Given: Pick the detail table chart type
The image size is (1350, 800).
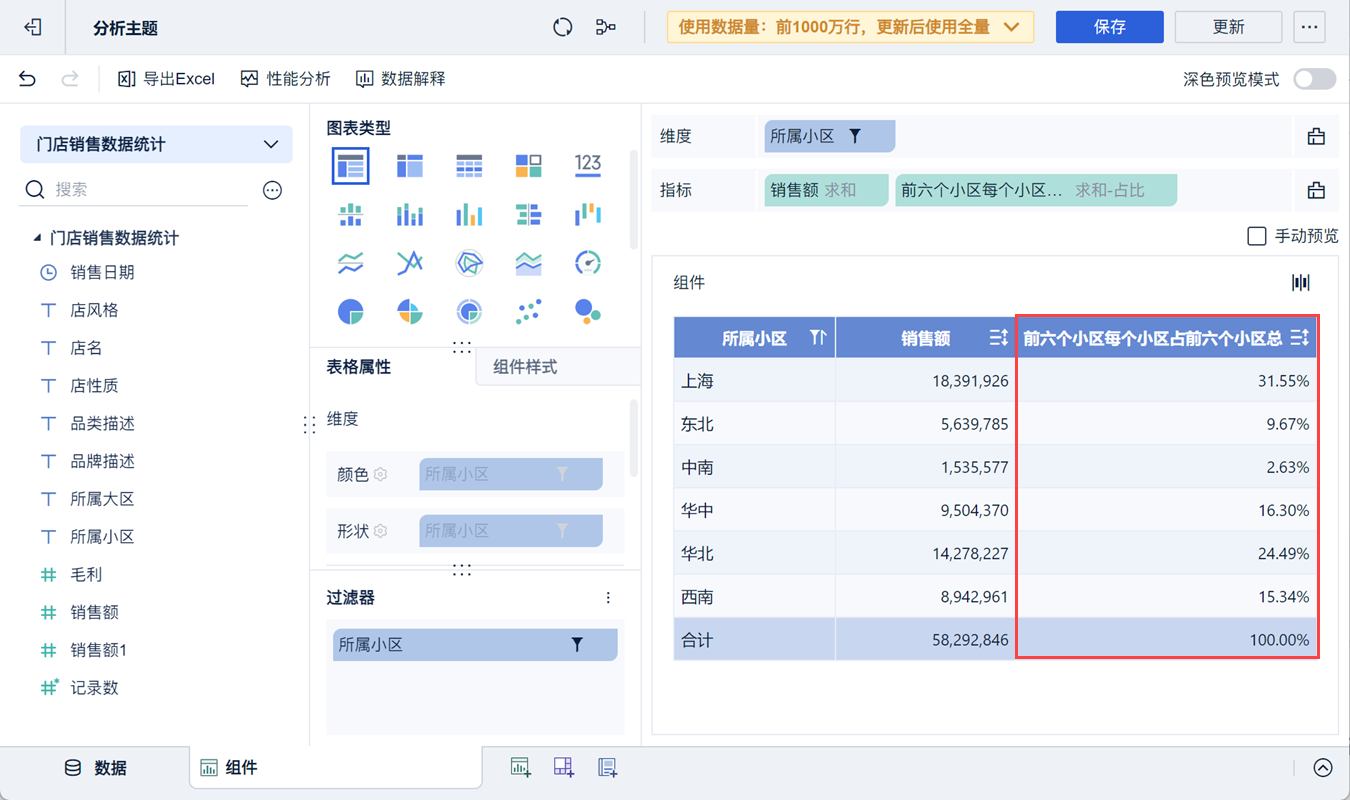Looking at the screenshot, I should tap(469, 166).
